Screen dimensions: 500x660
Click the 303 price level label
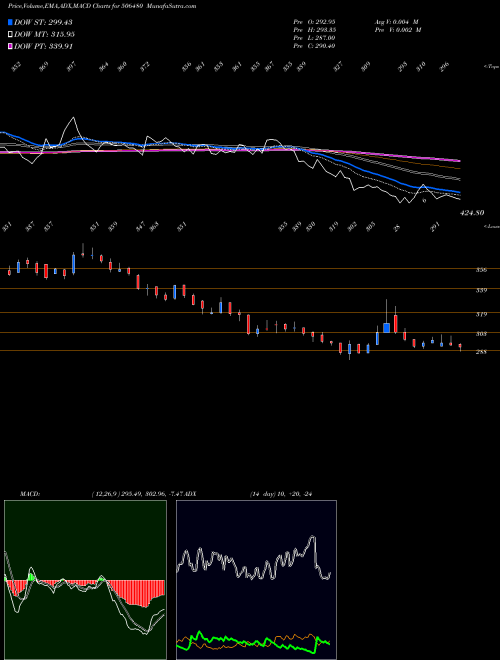point(481,334)
